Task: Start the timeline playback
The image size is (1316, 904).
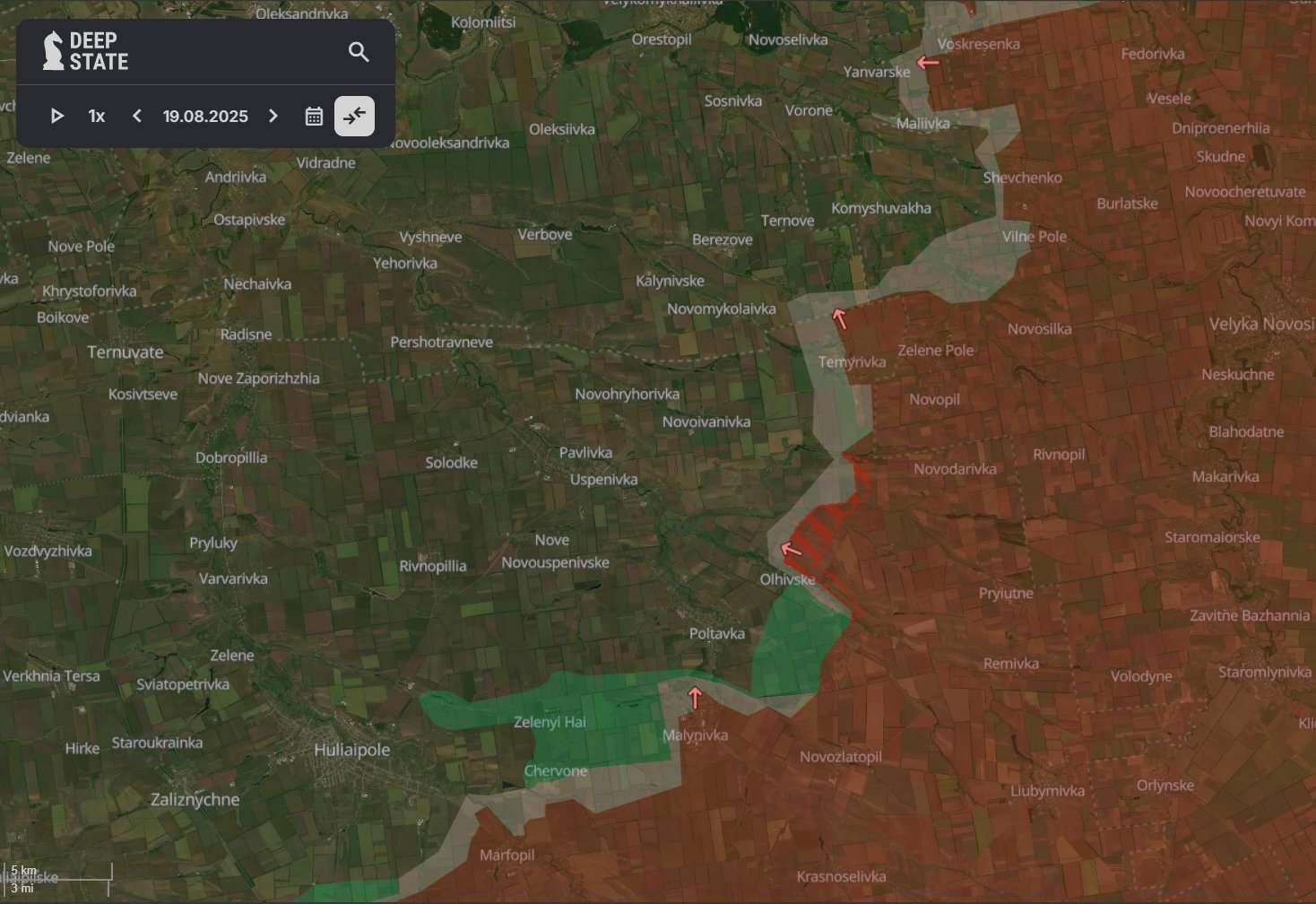Action: point(56,116)
